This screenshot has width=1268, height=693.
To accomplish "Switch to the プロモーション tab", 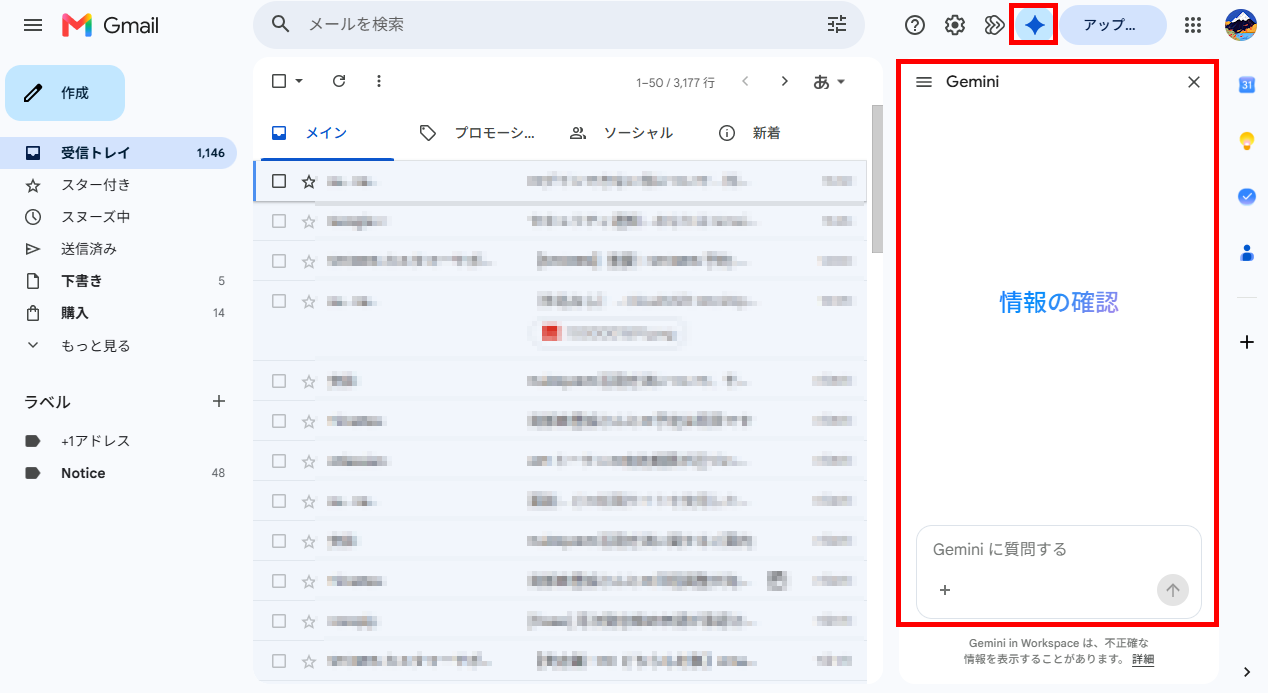I will pos(477,133).
